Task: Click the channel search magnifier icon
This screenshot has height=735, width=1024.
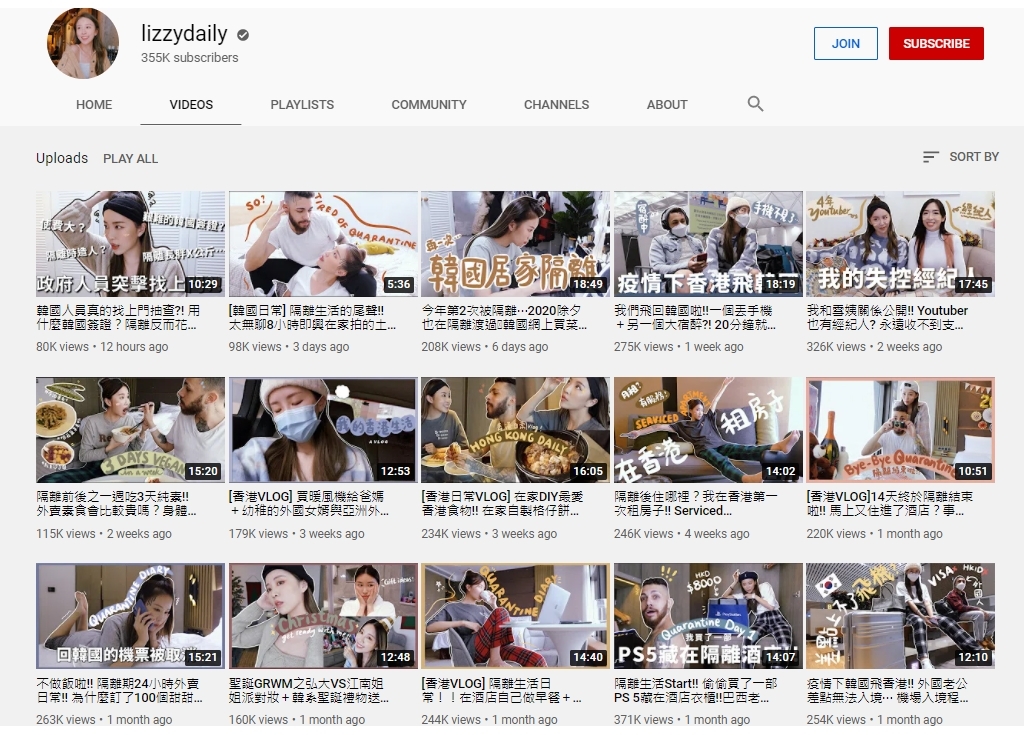Action: [x=755, y=104]
